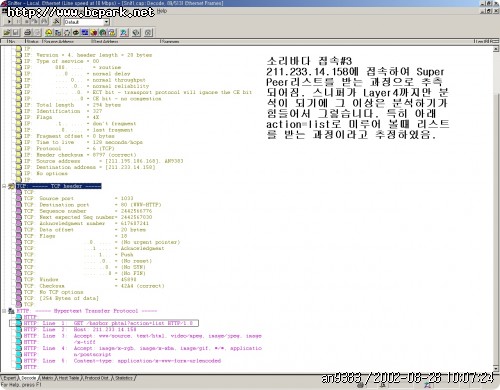The width and height of the screenshot is (500, 390).
Task: Click the Display capture binoculars icon
Action: click(44, 22)
